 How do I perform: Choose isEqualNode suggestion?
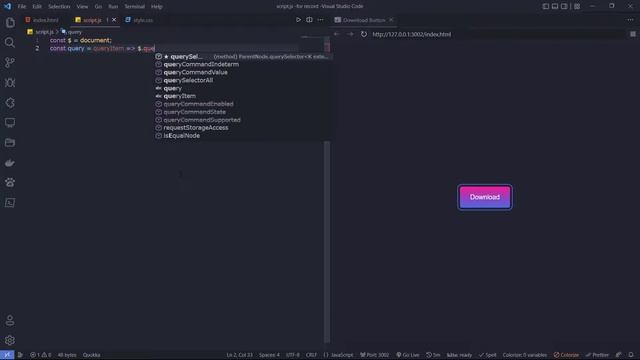(243, 136)
